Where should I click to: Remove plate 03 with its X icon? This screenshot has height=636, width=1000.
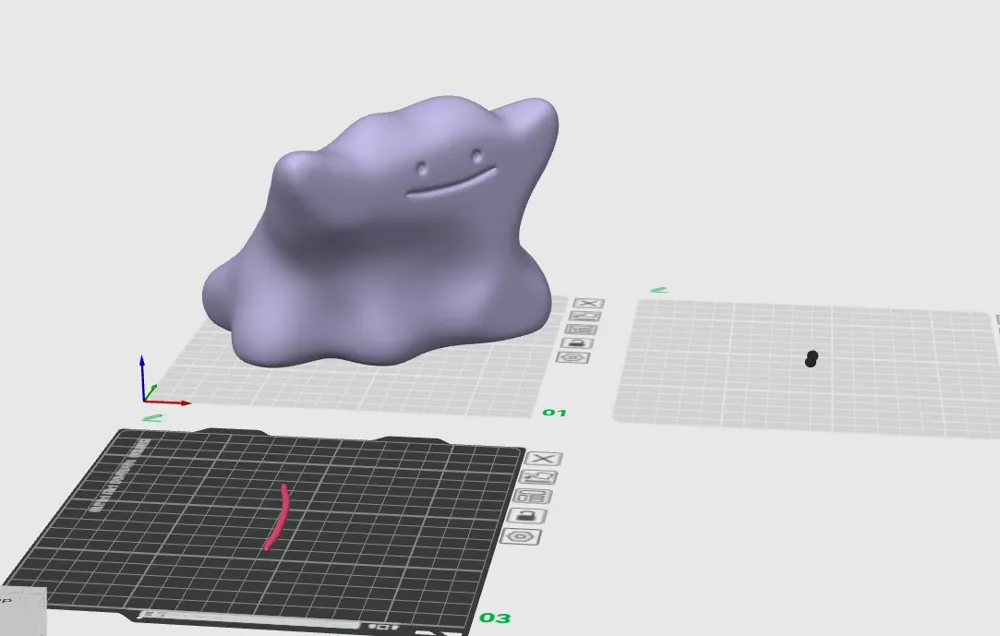click(x=543, y=459)
